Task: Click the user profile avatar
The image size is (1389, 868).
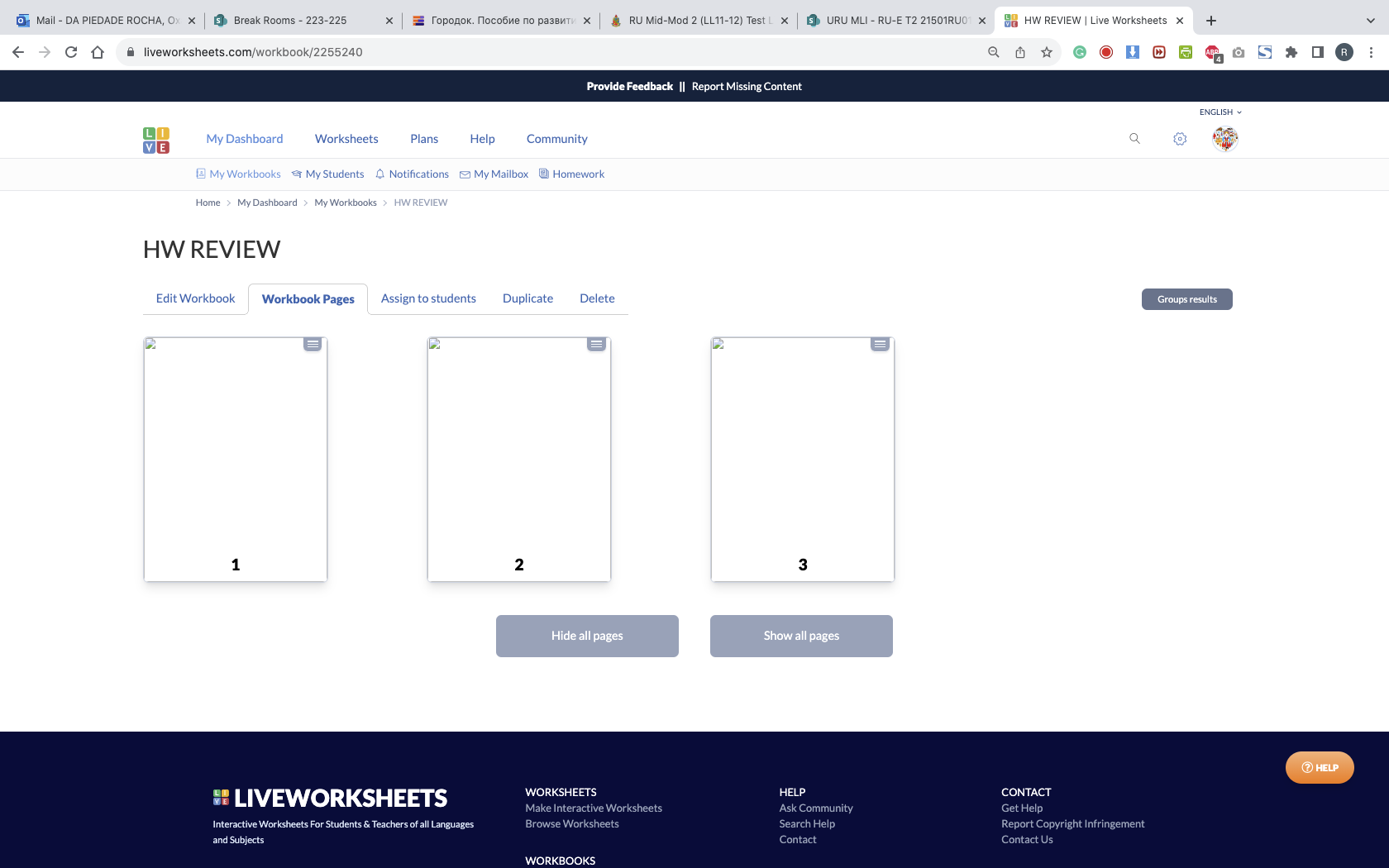Action: 1224,139
